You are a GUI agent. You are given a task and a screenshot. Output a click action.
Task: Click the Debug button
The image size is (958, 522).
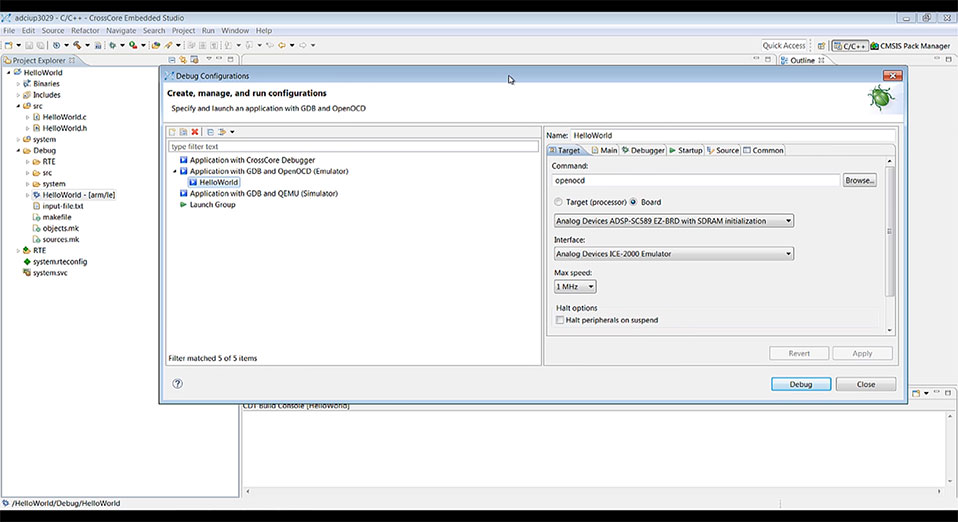[800, 384]
